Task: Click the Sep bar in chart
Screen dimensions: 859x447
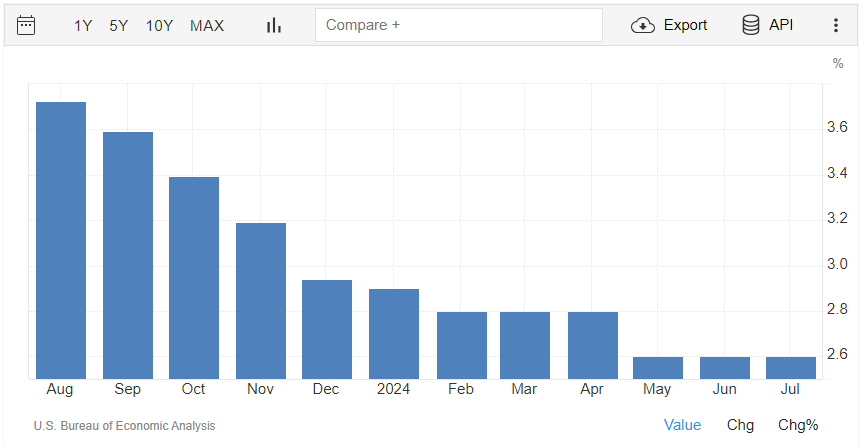Action: (128, 255)
